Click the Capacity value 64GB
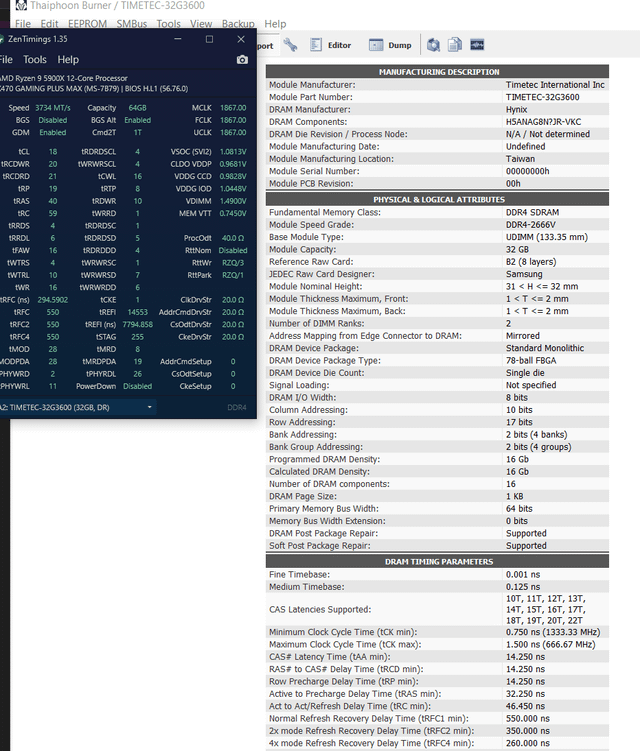The image size is (640, 751). point(137,108)
